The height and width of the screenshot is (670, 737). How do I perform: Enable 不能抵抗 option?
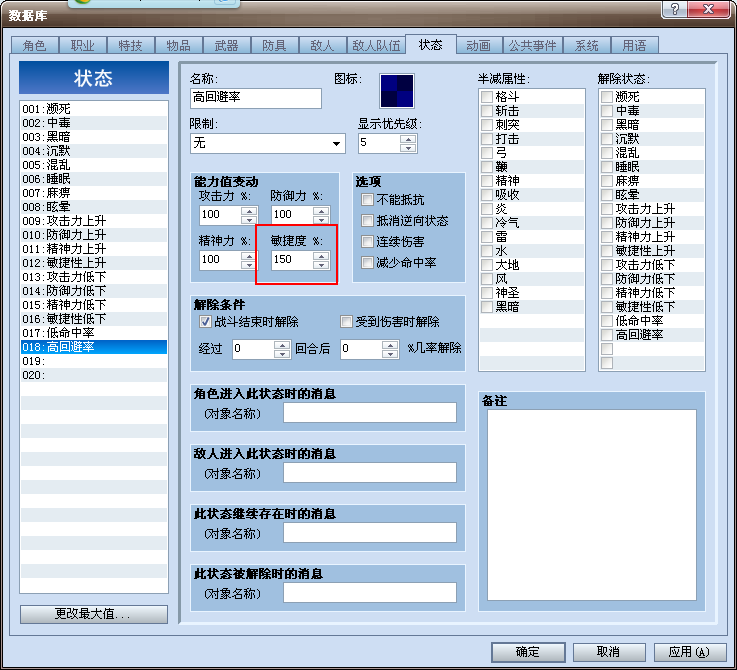[367, 199]
